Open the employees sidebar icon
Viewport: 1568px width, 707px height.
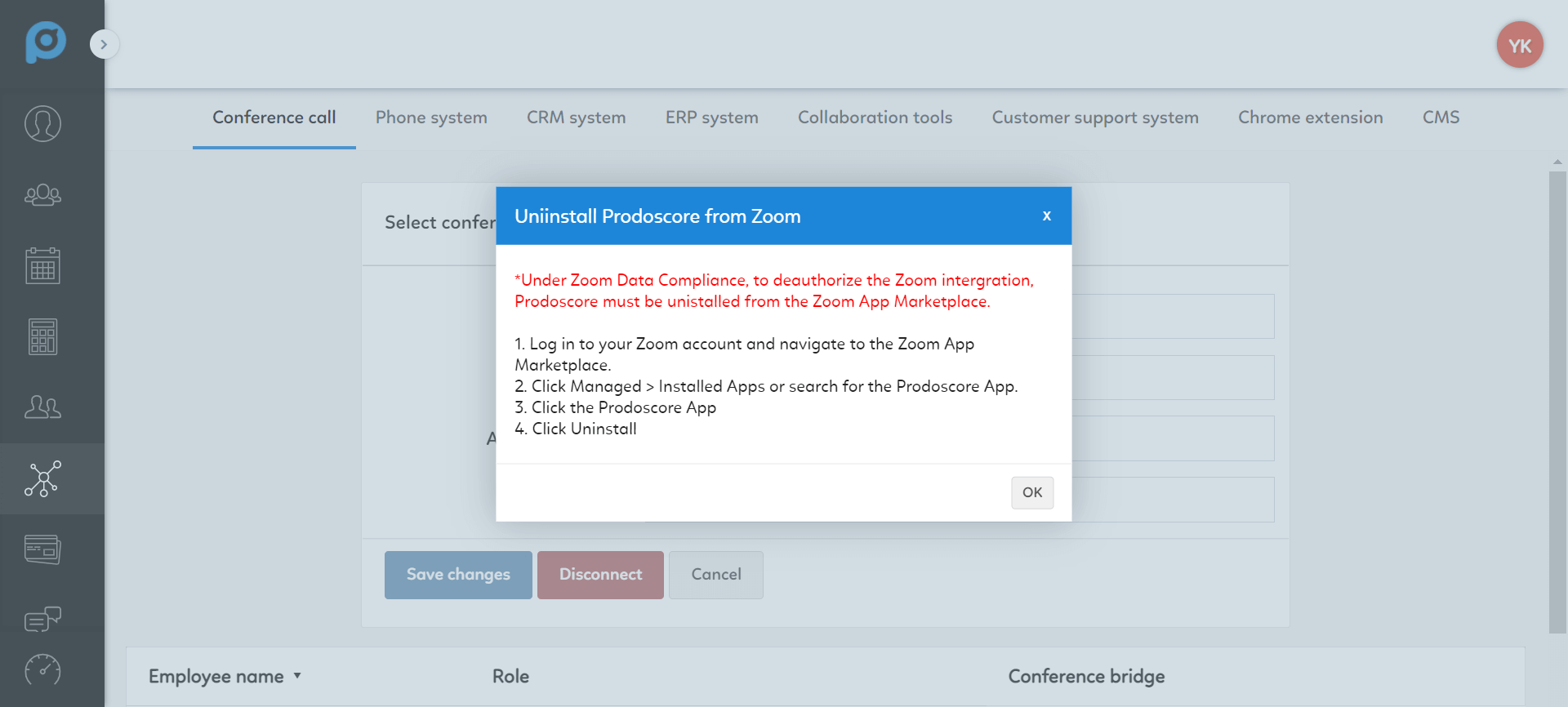click(42, 407)
